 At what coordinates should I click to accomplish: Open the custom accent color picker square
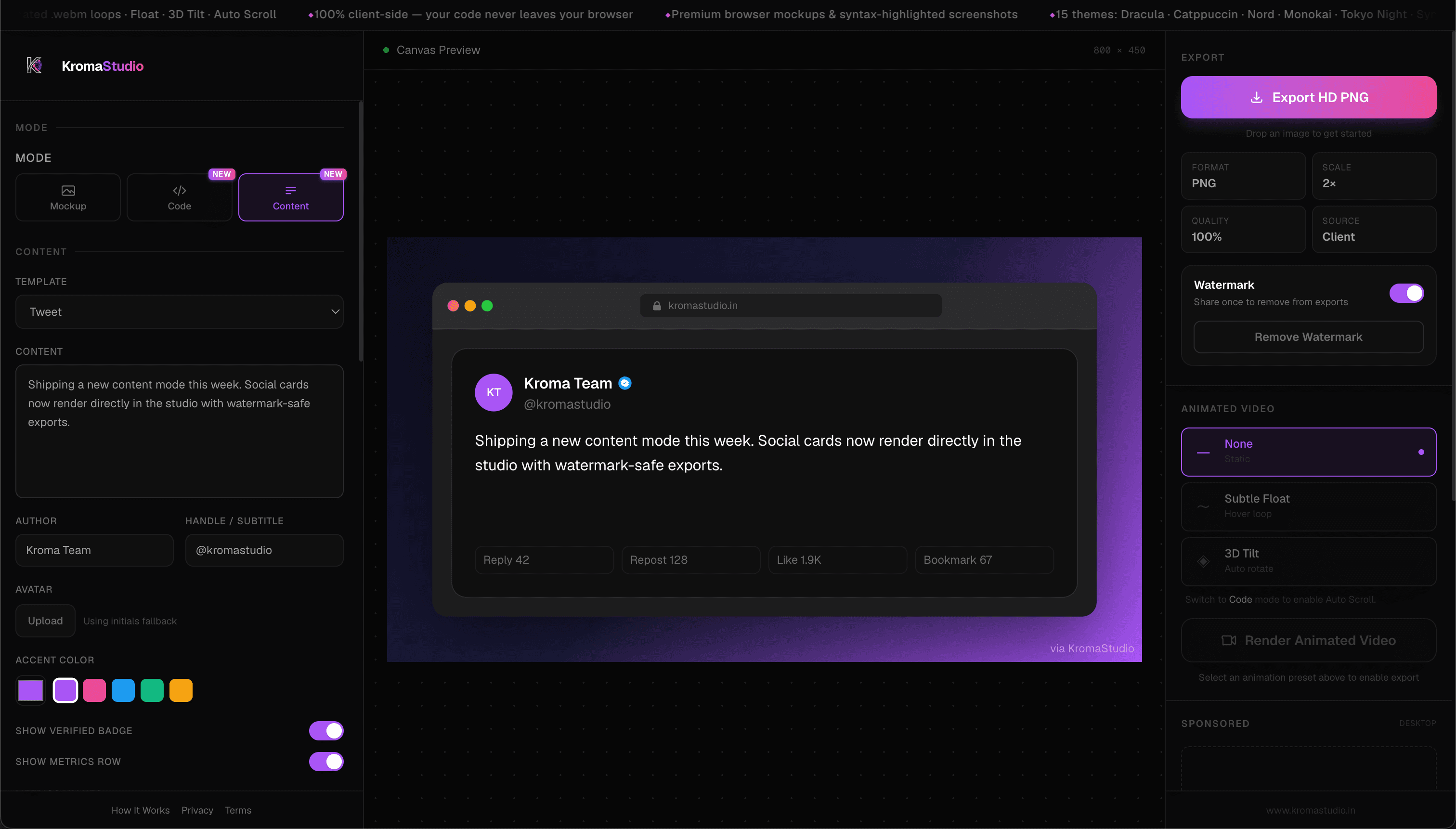[x=31, y=691]
